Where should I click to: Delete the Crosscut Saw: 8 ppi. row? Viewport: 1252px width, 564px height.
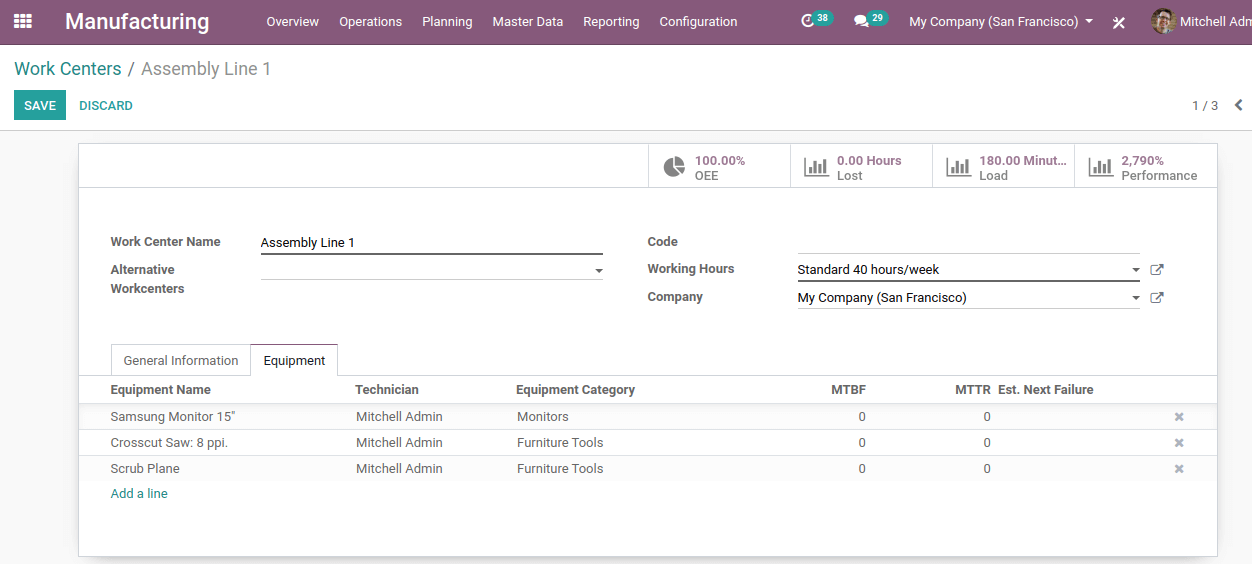[1179, 443]
